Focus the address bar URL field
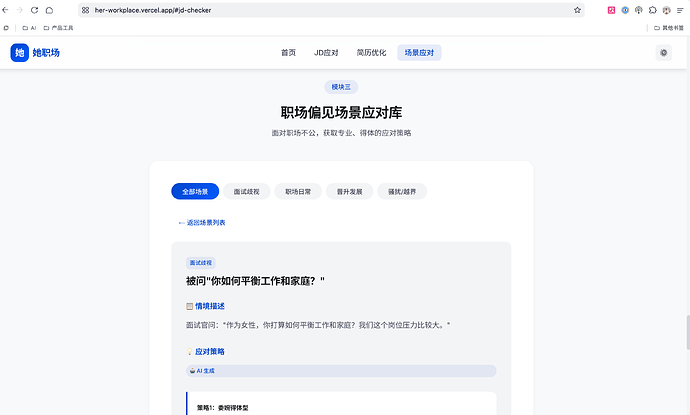This screenshot has height=415, width=690. (331, 10)
